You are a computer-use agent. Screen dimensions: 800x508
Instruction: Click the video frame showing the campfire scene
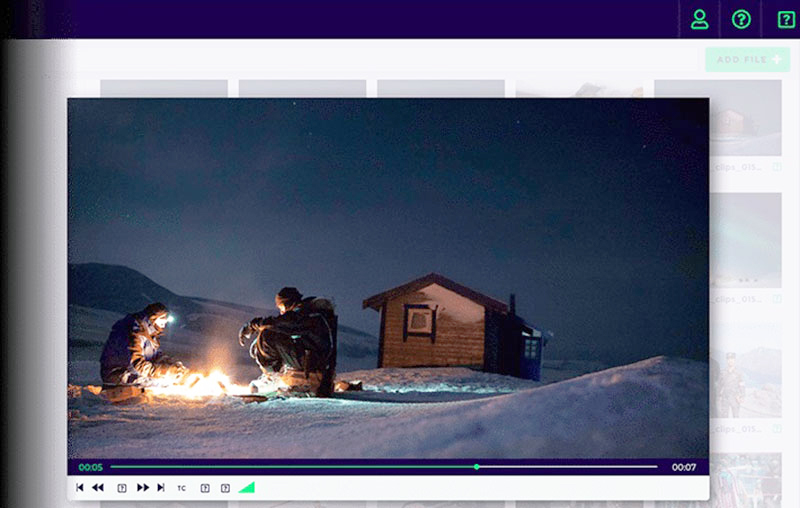pos(388,278)
